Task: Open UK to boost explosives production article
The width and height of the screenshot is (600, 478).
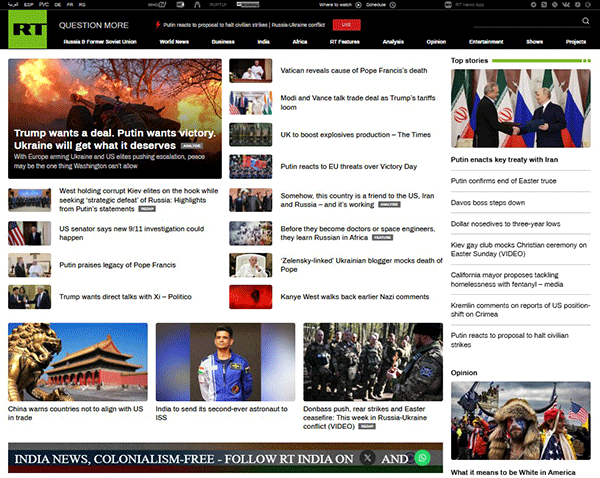Action: tap(355, 135)
